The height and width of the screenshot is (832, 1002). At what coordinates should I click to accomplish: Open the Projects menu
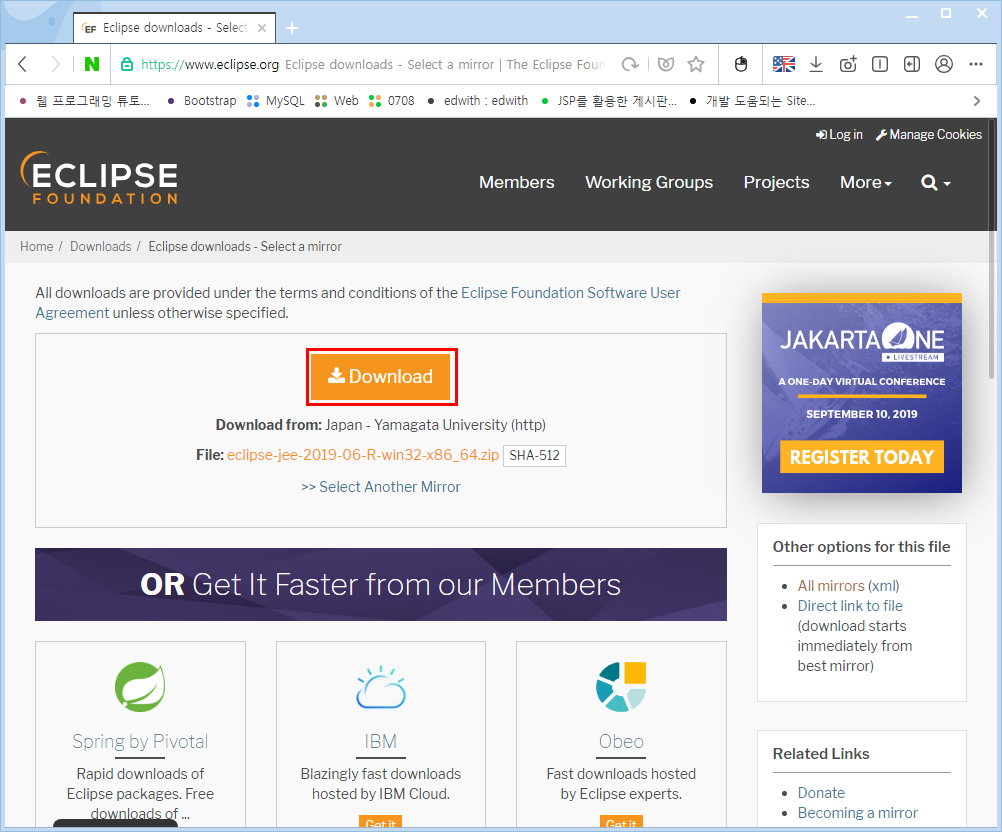[x=776, y=183]
